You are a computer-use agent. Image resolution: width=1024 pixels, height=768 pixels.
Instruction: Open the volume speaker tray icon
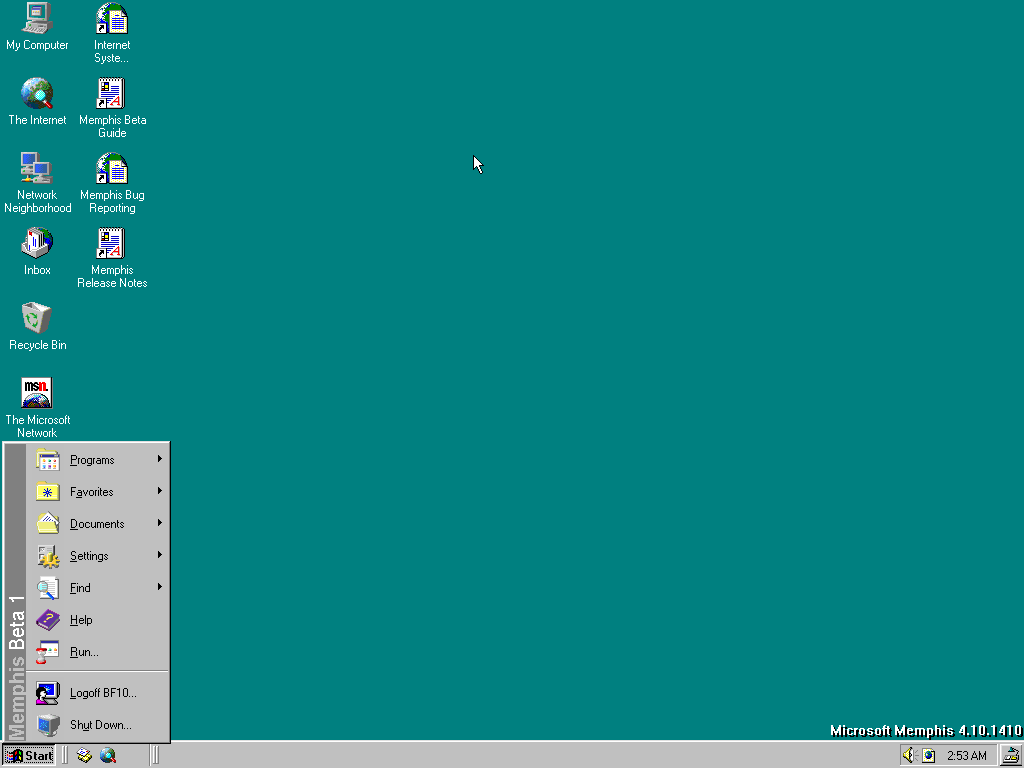(x=910, y=756)
